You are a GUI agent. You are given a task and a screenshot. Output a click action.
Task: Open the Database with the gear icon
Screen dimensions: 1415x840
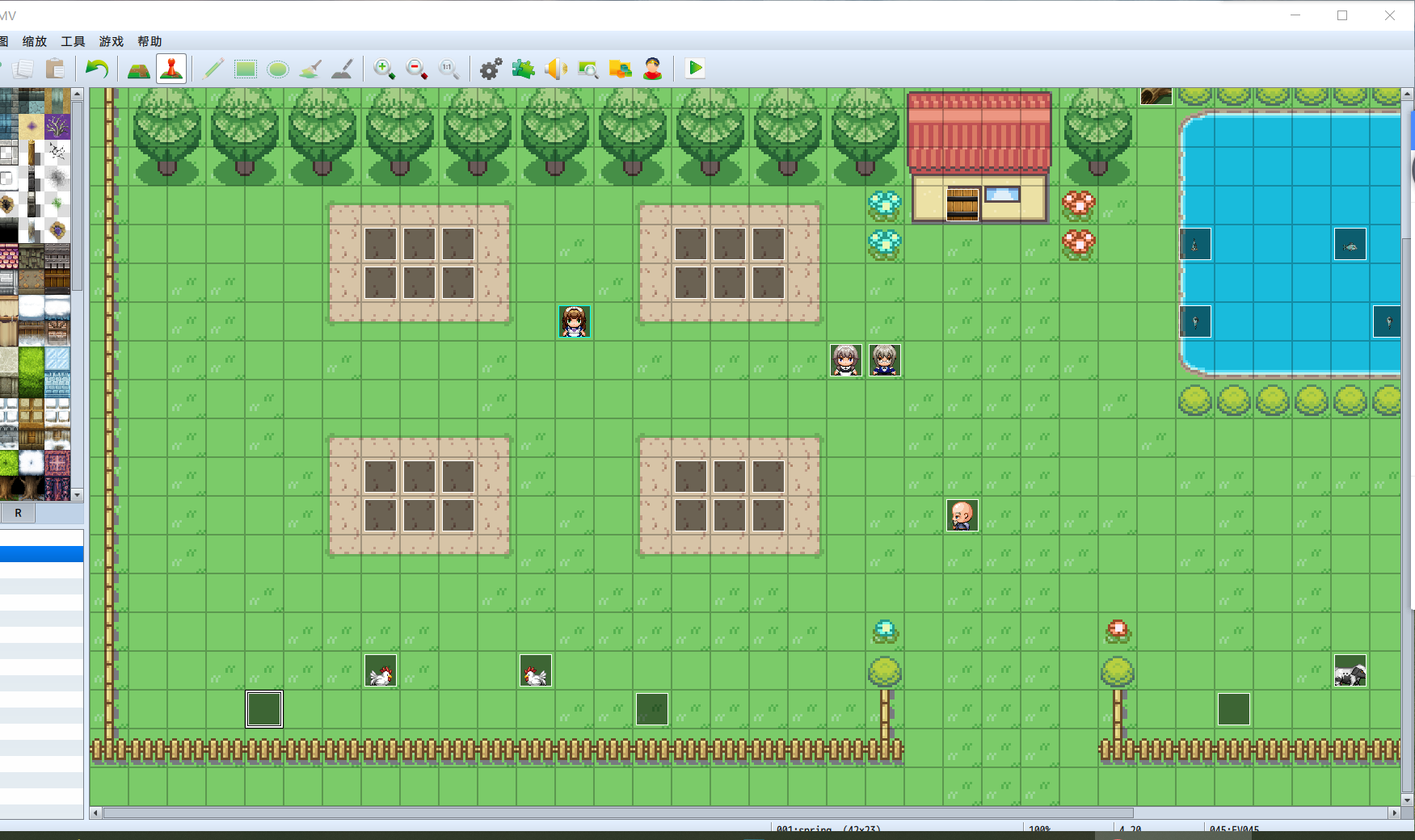490,69
